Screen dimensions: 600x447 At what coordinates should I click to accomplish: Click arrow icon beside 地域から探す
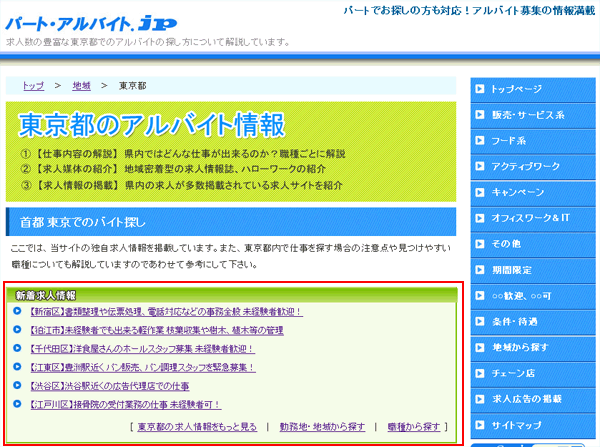tap(479, 347)
